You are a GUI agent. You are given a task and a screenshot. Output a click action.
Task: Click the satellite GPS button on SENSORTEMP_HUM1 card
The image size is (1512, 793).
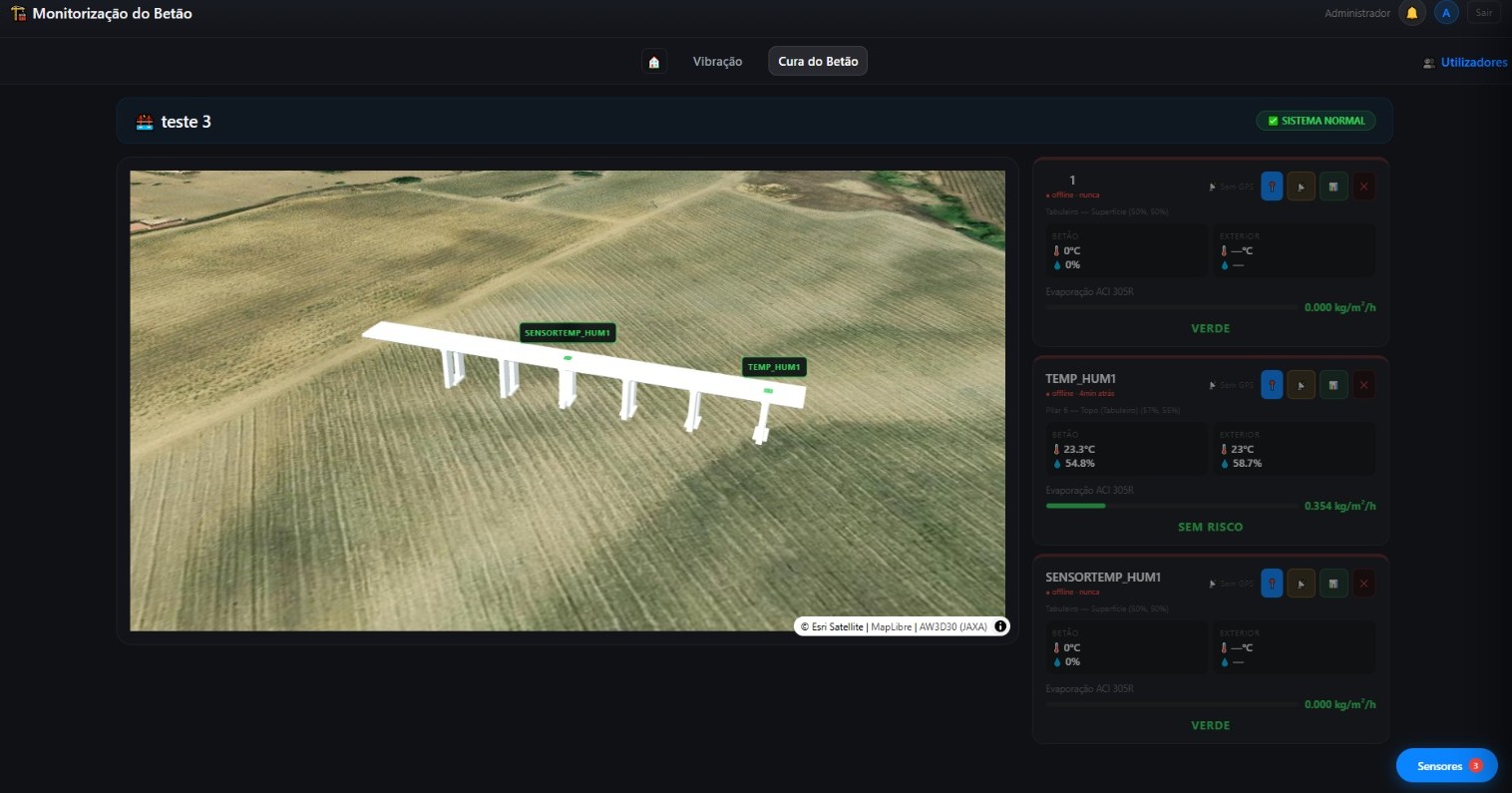click(1301, 584)
